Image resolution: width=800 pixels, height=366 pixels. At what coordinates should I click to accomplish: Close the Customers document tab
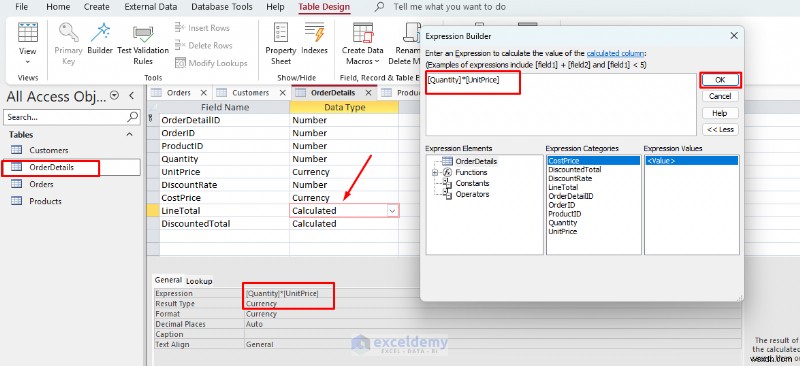click(x=282, y=93)
